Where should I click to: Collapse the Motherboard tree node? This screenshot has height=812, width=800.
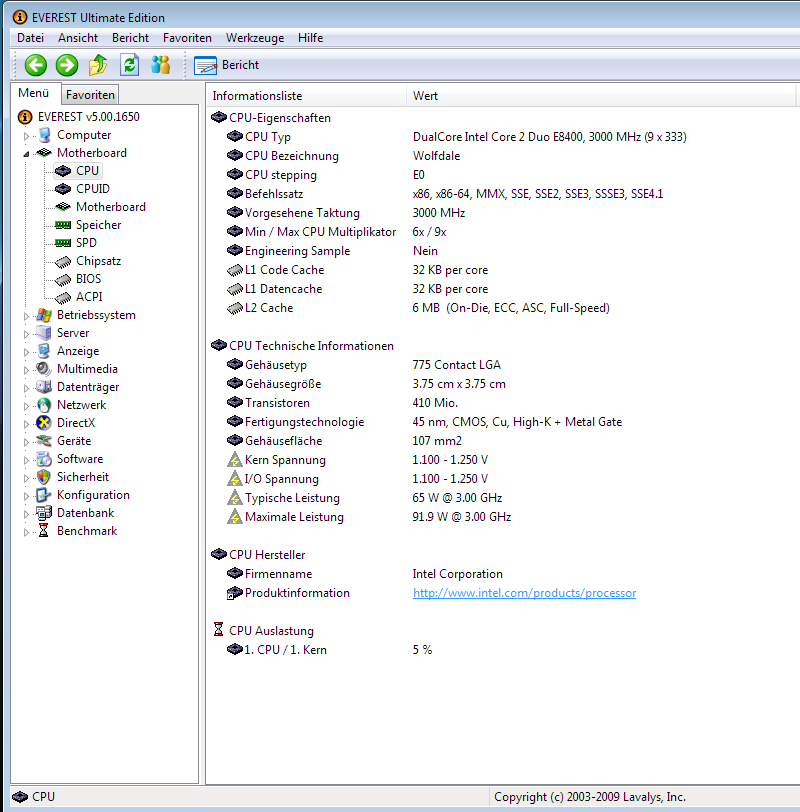[26, 154]
